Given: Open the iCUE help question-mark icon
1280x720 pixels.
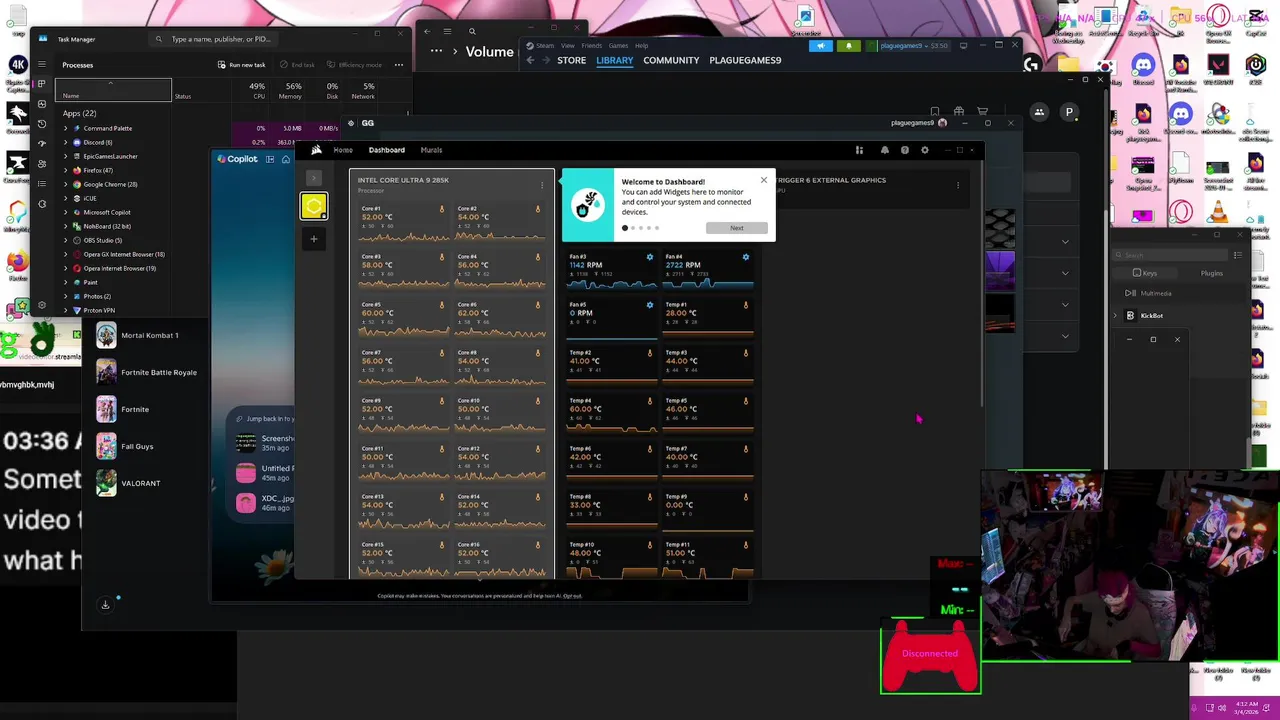Looking at the screenshot, I should pyautogui.click(x=904, y=150).
